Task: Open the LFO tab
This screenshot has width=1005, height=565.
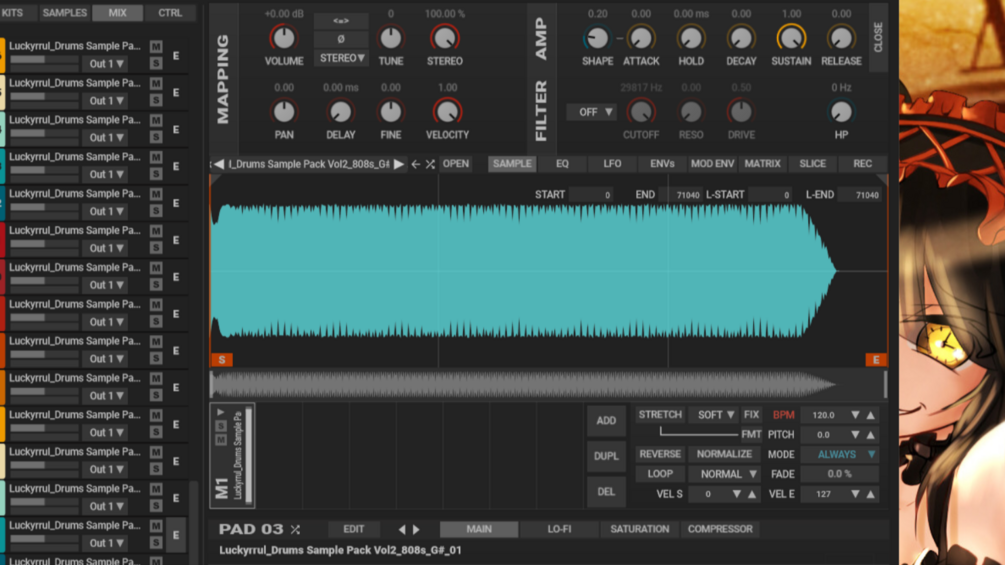Action: [612, 164]
